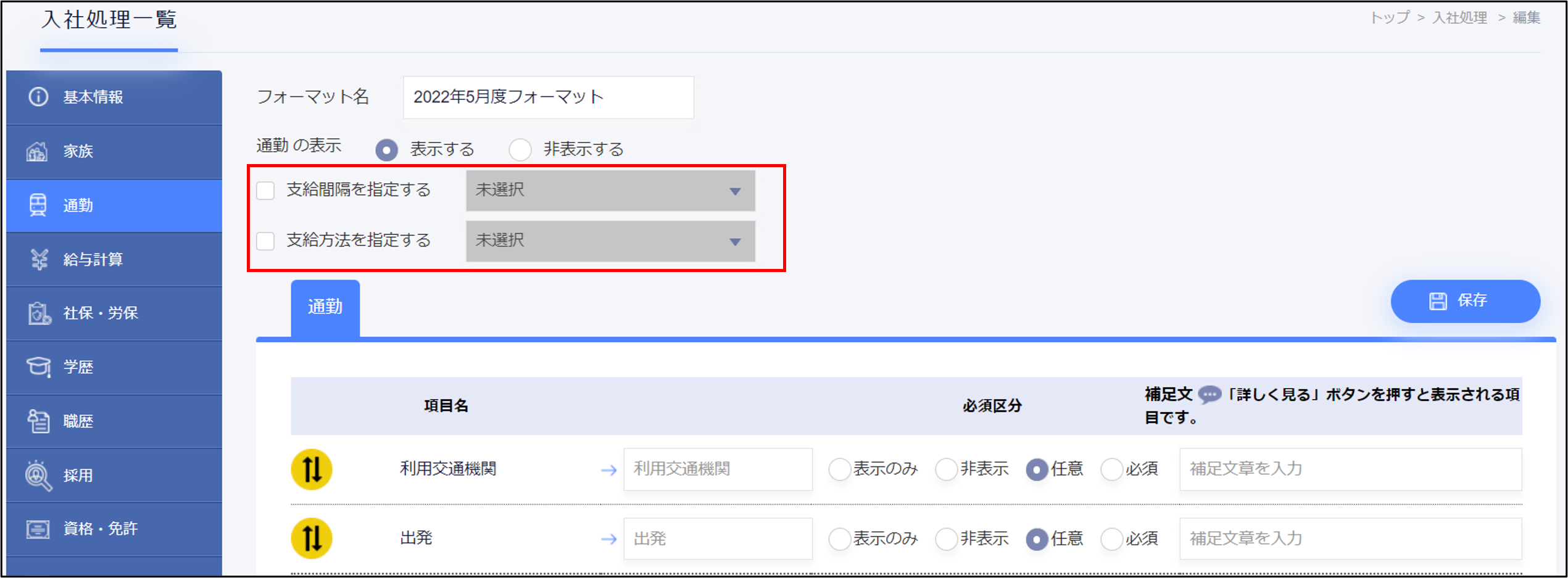Follow the 入社処理 breadcrumb link
The image size is (1568, 578).
pos(1459,18)
